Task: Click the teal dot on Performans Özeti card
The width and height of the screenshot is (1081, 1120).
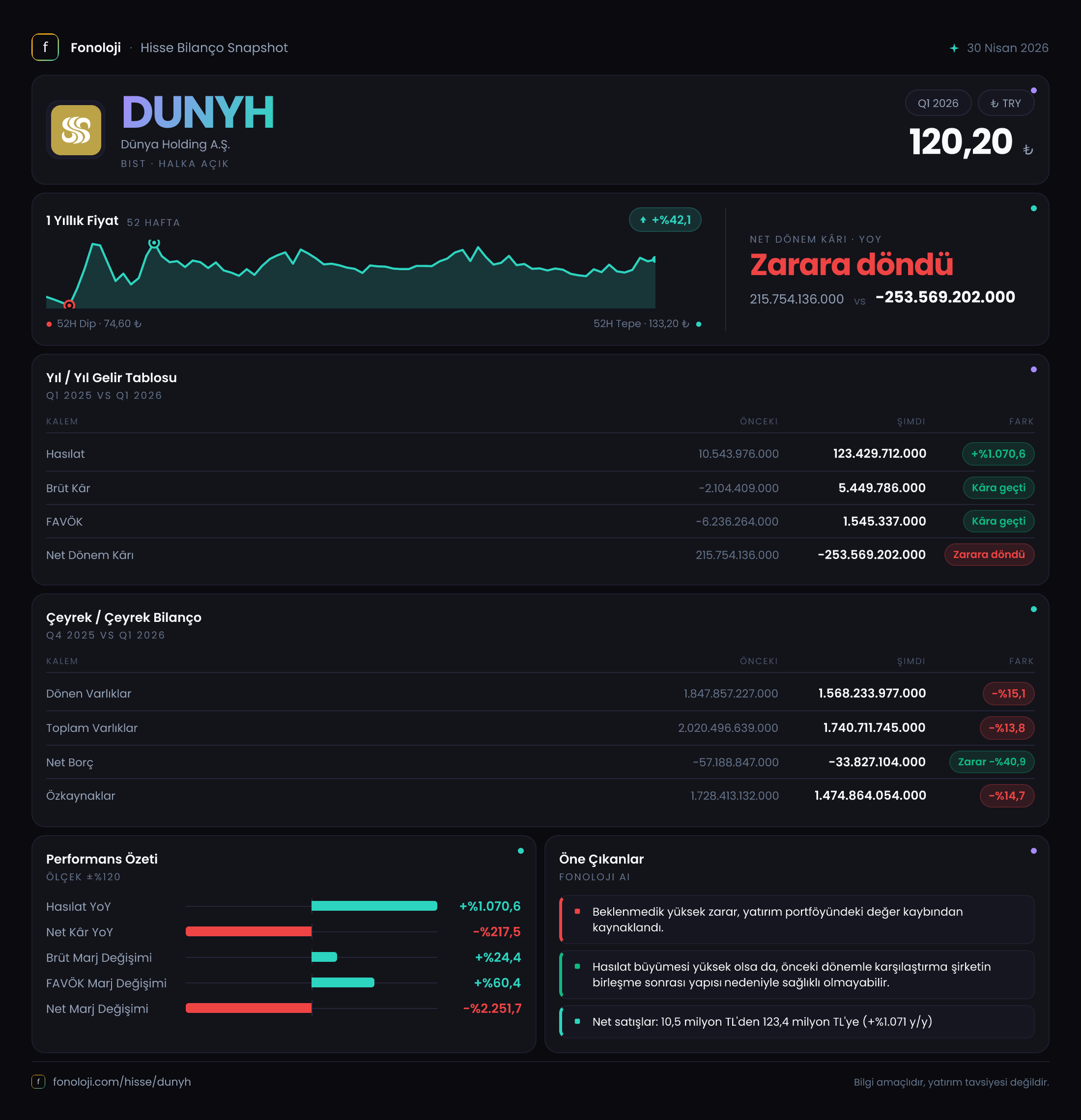Action: [521, 851]
